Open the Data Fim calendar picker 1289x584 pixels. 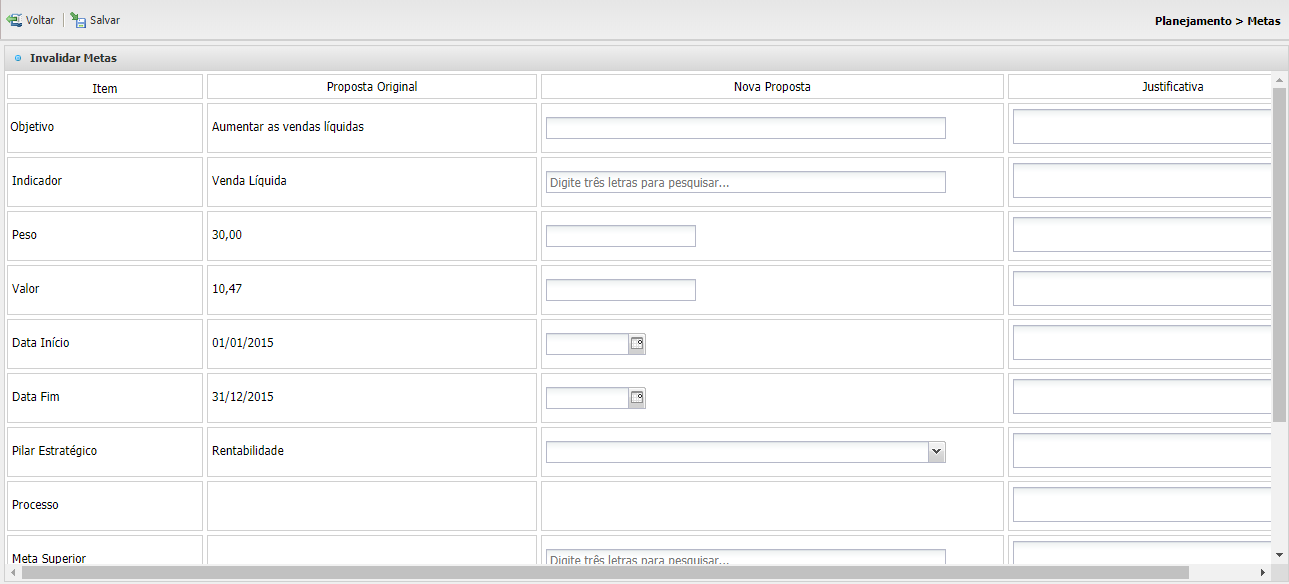[637, 398]
